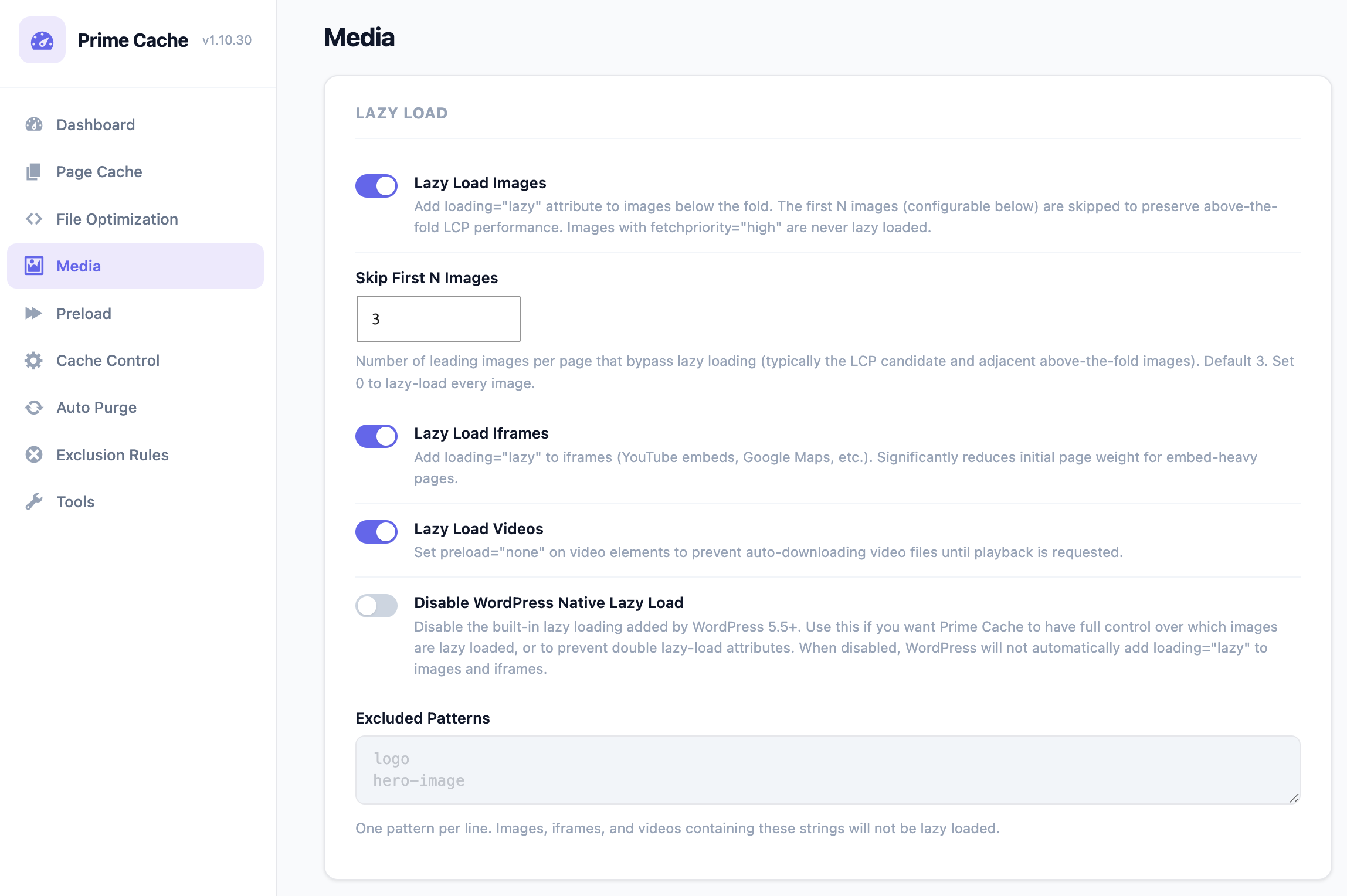Select the Media menu entry
The width and height of the screenshot is (1347, 896).
pyautogui.click(x=135, y=266)
